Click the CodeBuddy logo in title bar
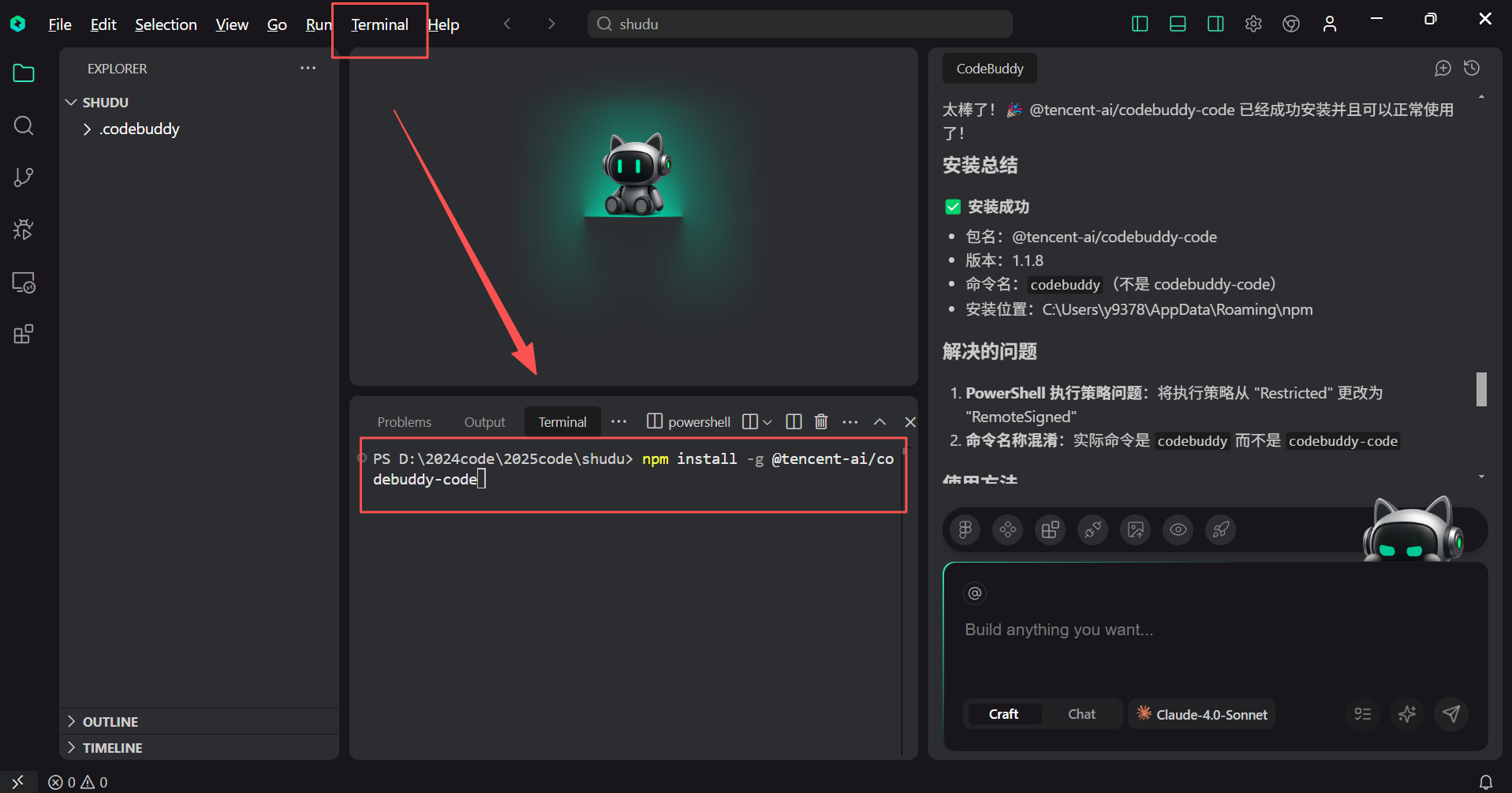The image size is (1512, 793). [x=17, y=24]
